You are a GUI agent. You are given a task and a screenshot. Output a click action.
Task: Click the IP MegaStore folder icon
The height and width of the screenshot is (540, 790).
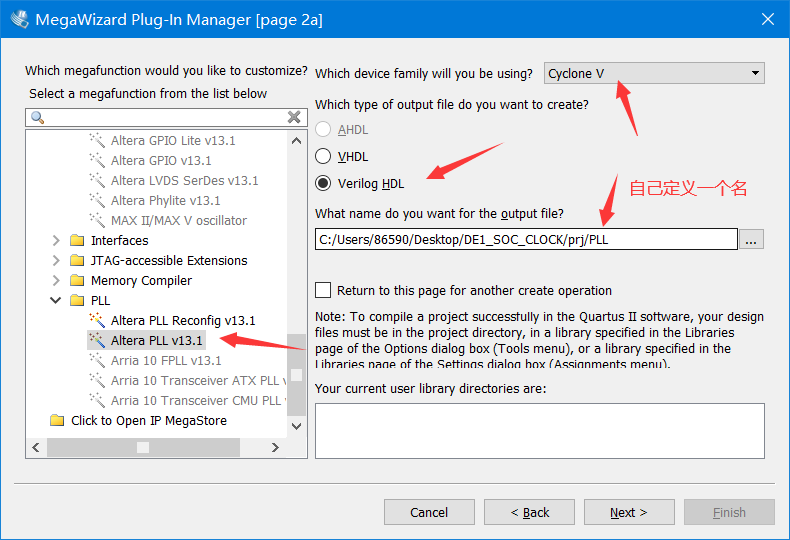click(x=57, y=420)
